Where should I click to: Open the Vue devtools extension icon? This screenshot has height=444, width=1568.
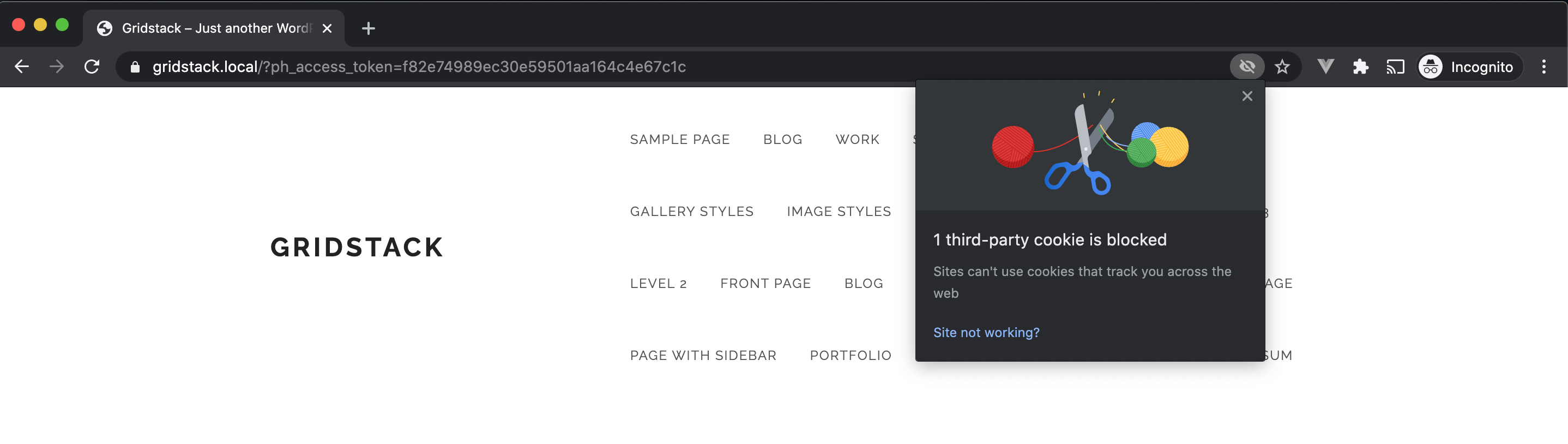pos(1325,67)
